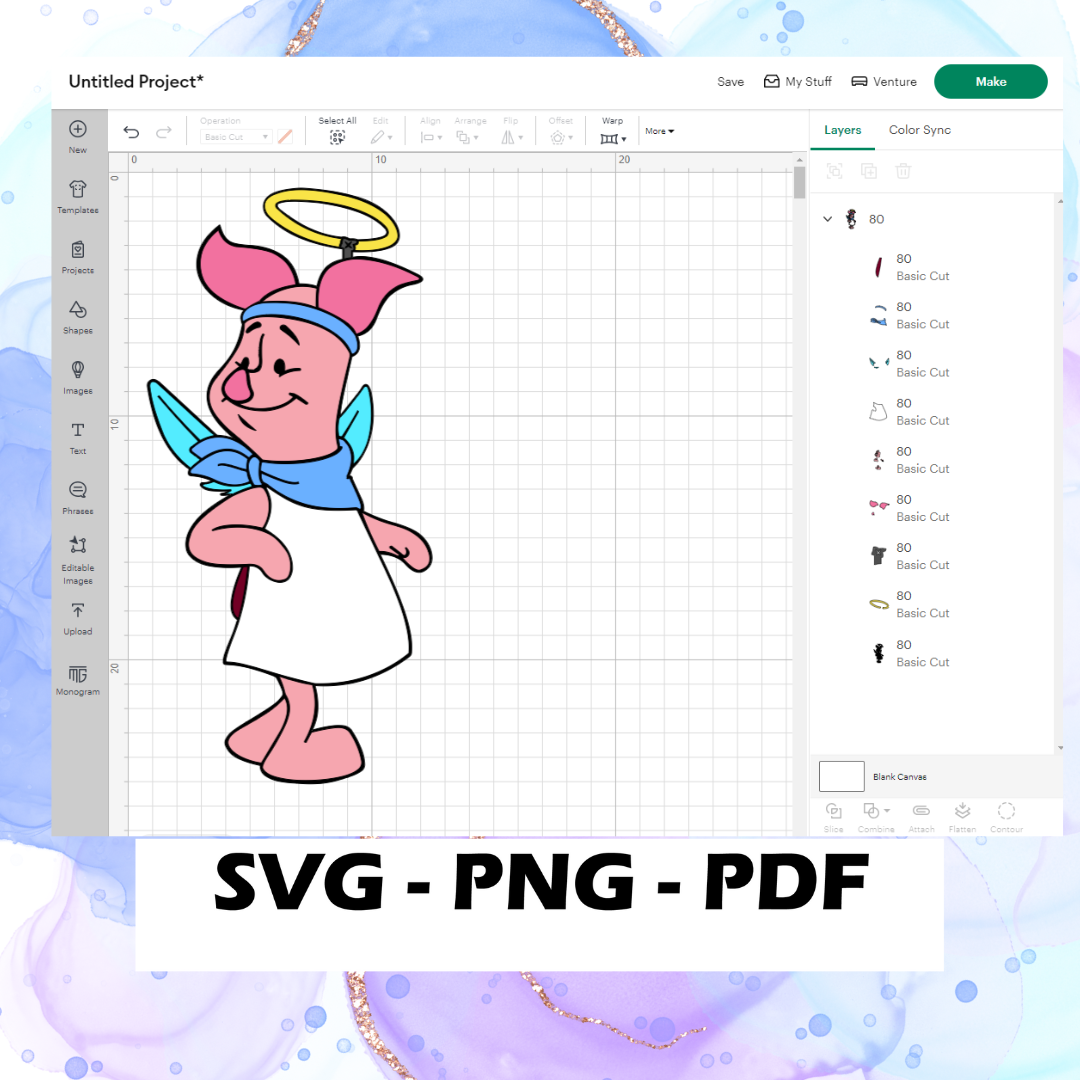1080x1080 pixels.
Task: Click the 80 group thumbnail
Action: [851, 219]
